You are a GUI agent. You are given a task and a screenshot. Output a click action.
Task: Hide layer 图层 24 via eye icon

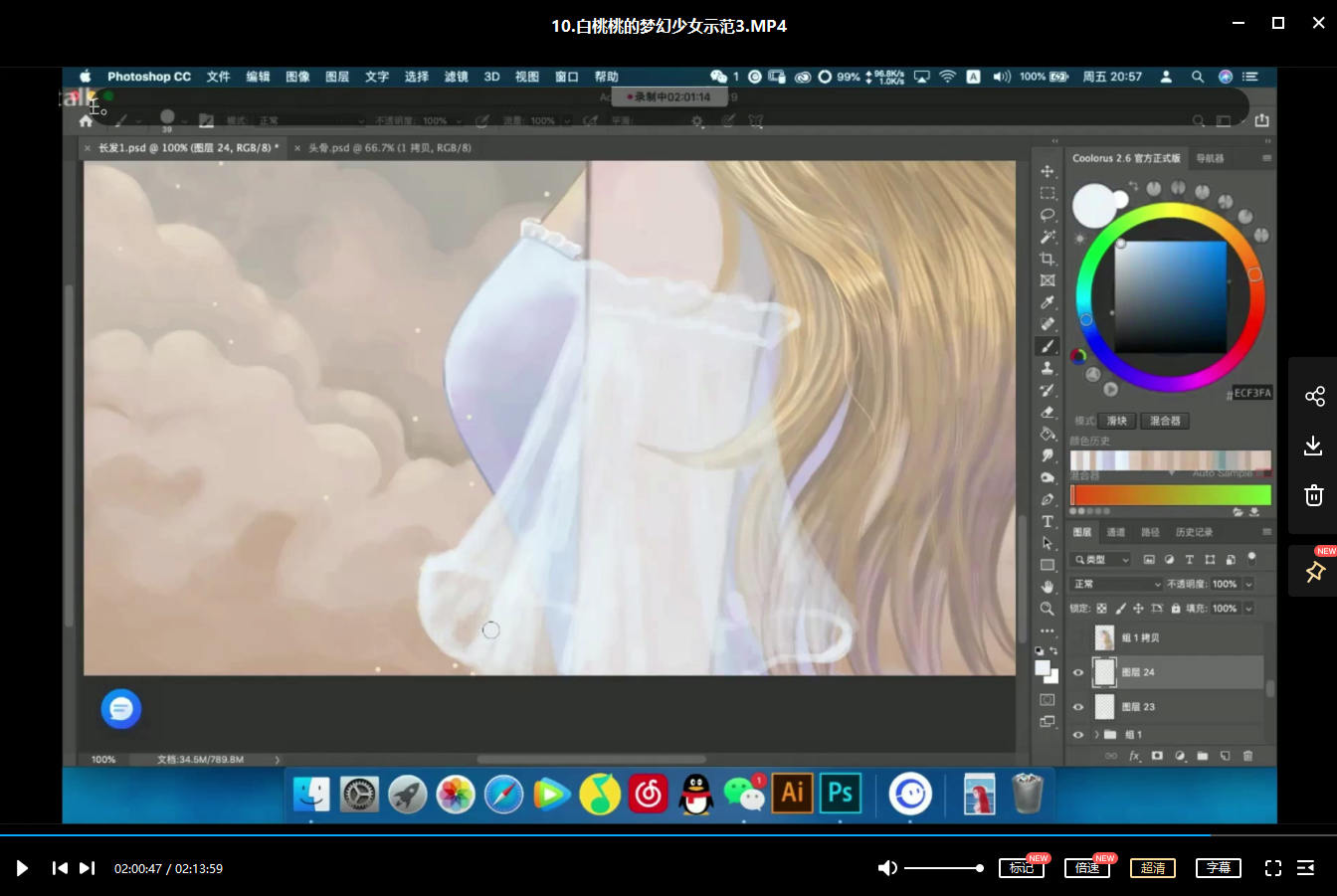(x=1078, y=672)
